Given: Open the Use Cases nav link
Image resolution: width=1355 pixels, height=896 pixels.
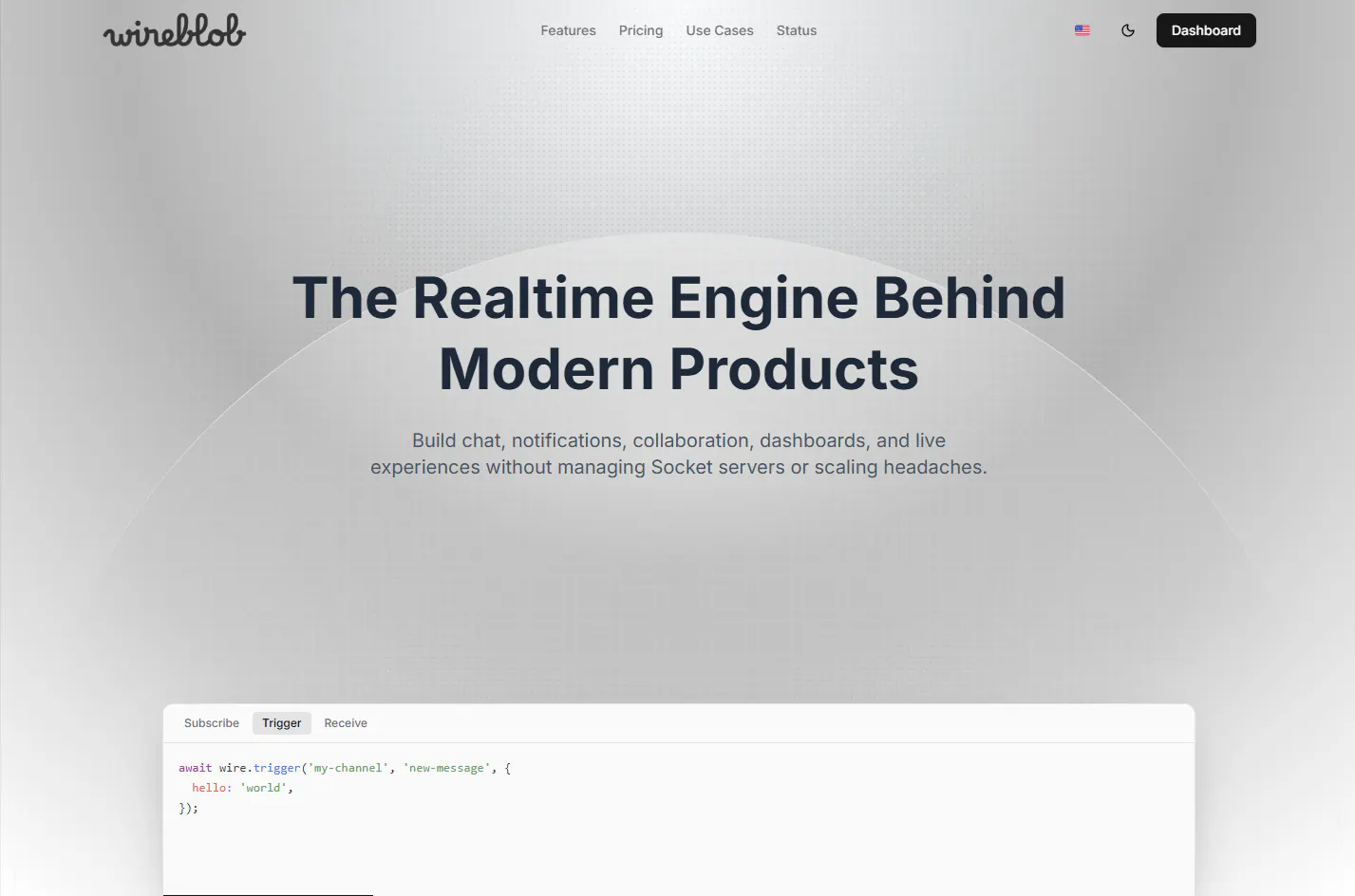Looking at the screenshot, I should 720,30.
